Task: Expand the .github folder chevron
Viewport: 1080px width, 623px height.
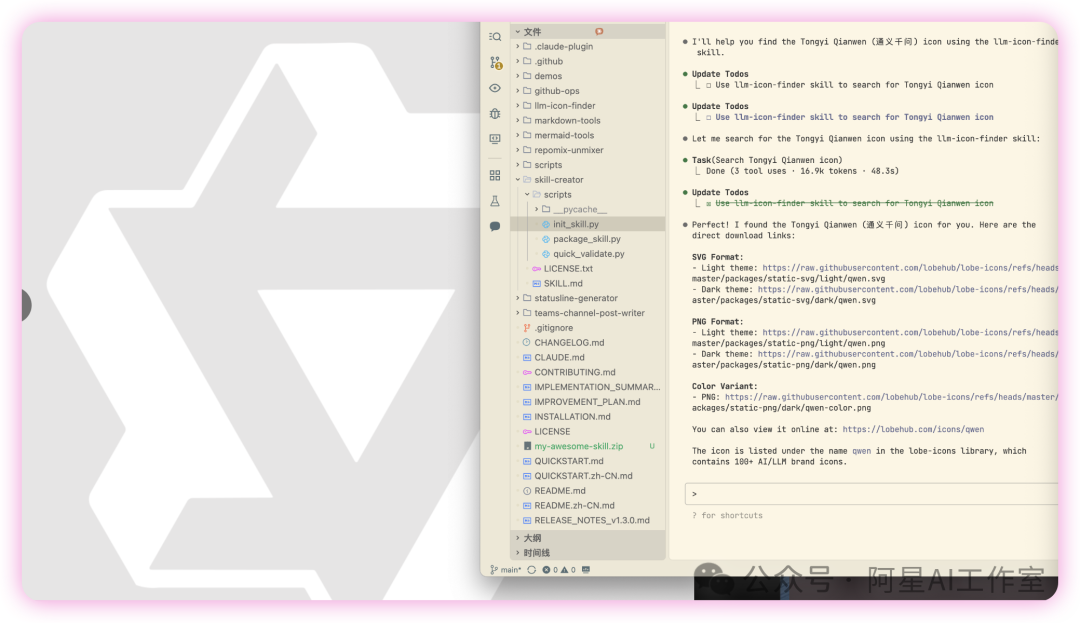Action: click(x=518, y=61)
